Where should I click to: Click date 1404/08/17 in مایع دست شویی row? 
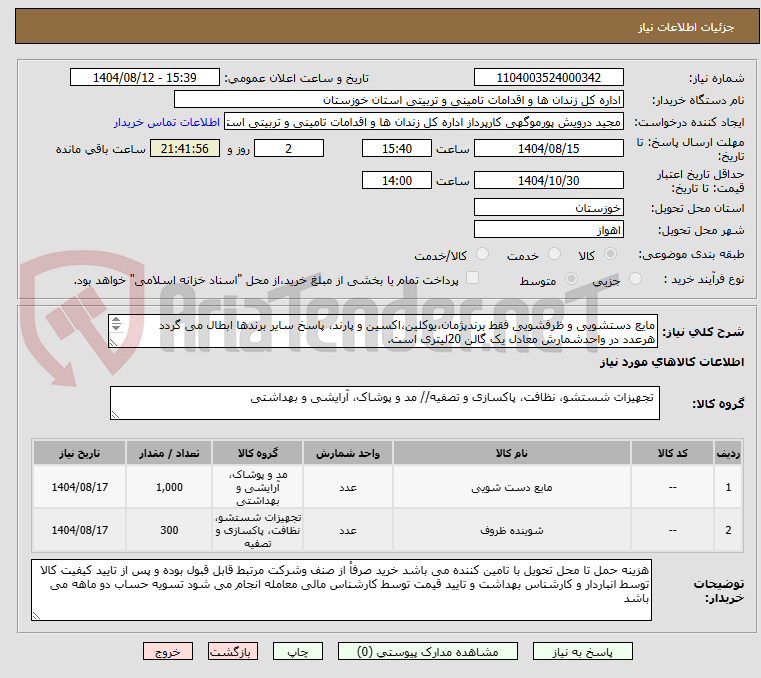[80, 487]
